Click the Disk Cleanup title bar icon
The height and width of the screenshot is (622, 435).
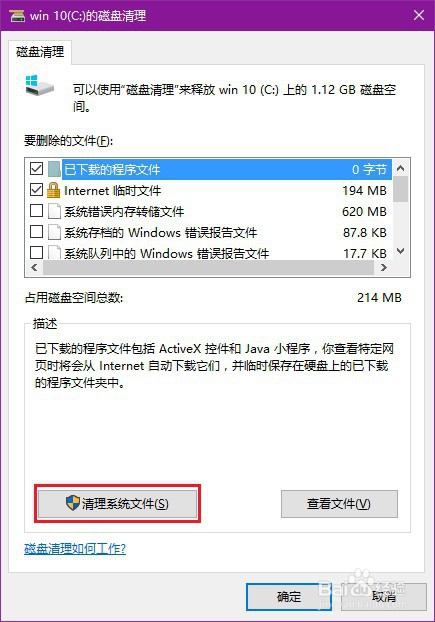(17, 16)
